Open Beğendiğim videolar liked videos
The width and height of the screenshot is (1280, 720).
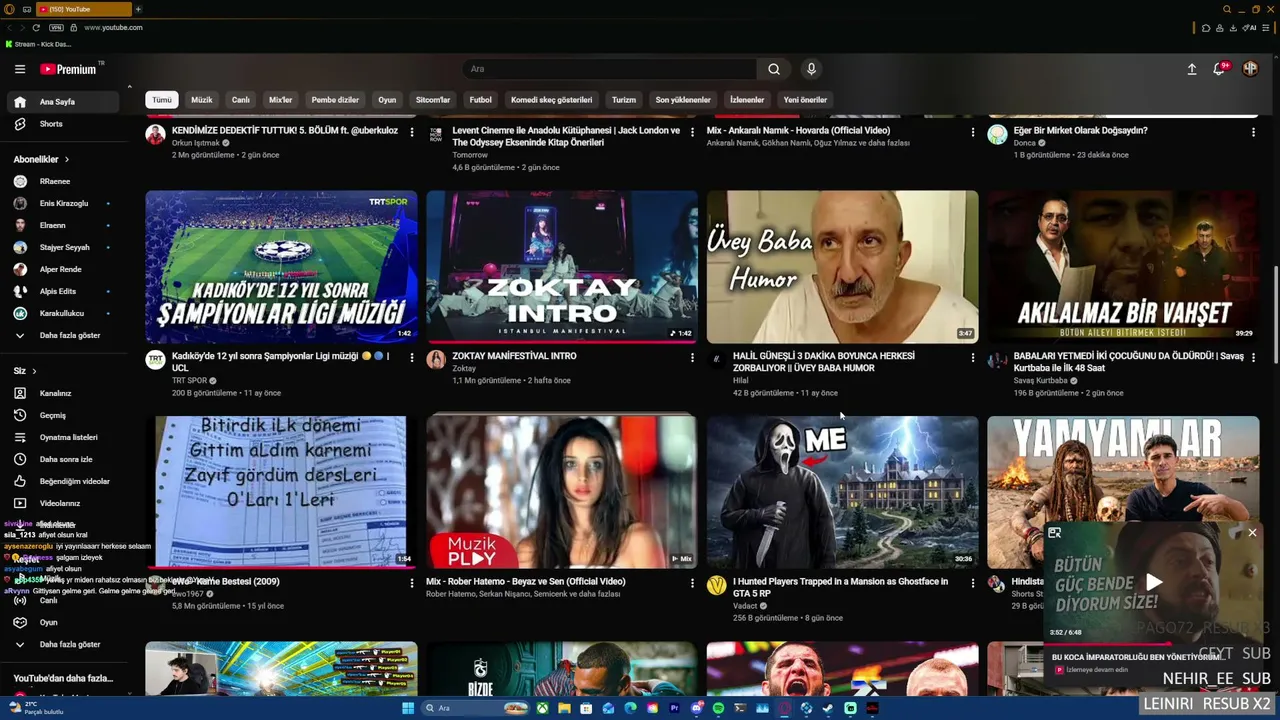coord(64,481)
